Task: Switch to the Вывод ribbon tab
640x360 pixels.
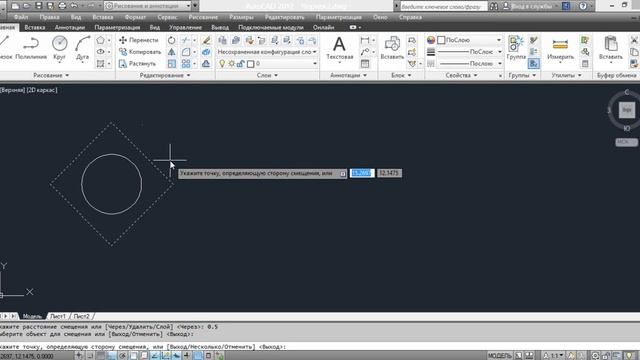Action: coord(220,27)
